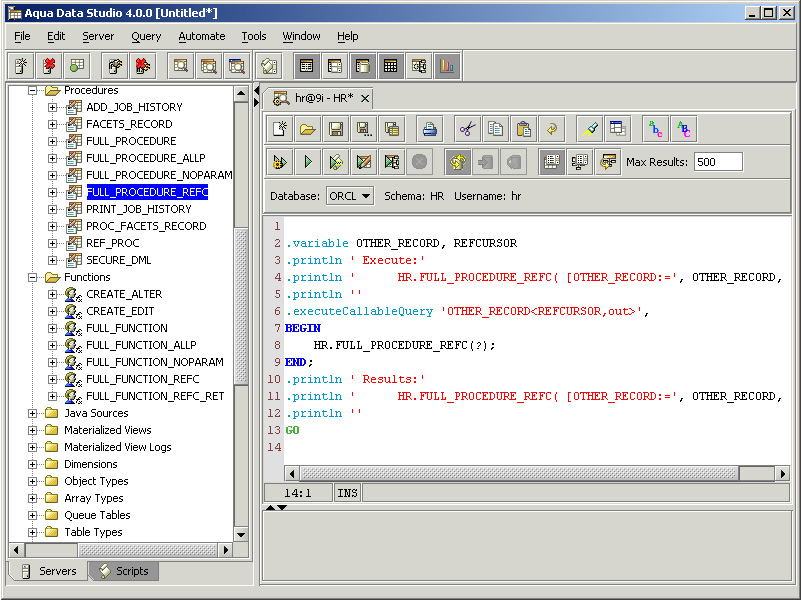The width and height of the screenshot is (801, 600).
Task: Click the Max Results input field
Action: (718, 162)
